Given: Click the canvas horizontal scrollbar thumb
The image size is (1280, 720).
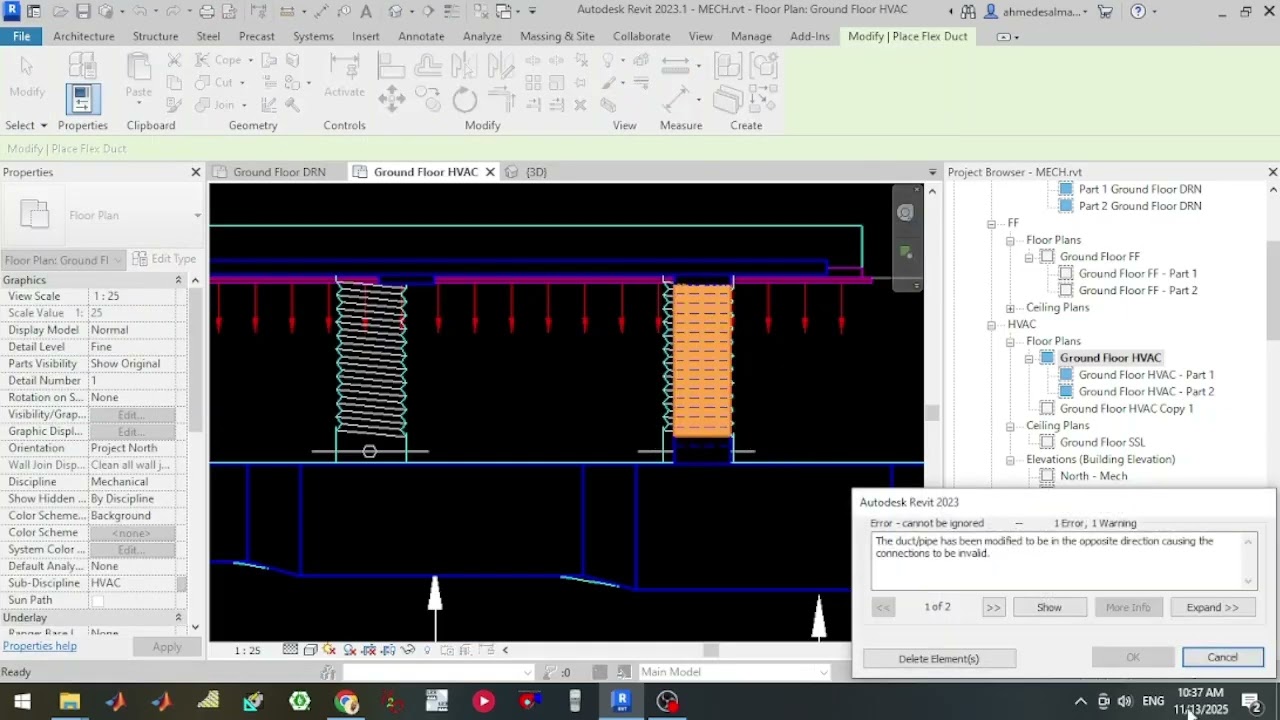Looking at the screenshot, I should 710,650.
